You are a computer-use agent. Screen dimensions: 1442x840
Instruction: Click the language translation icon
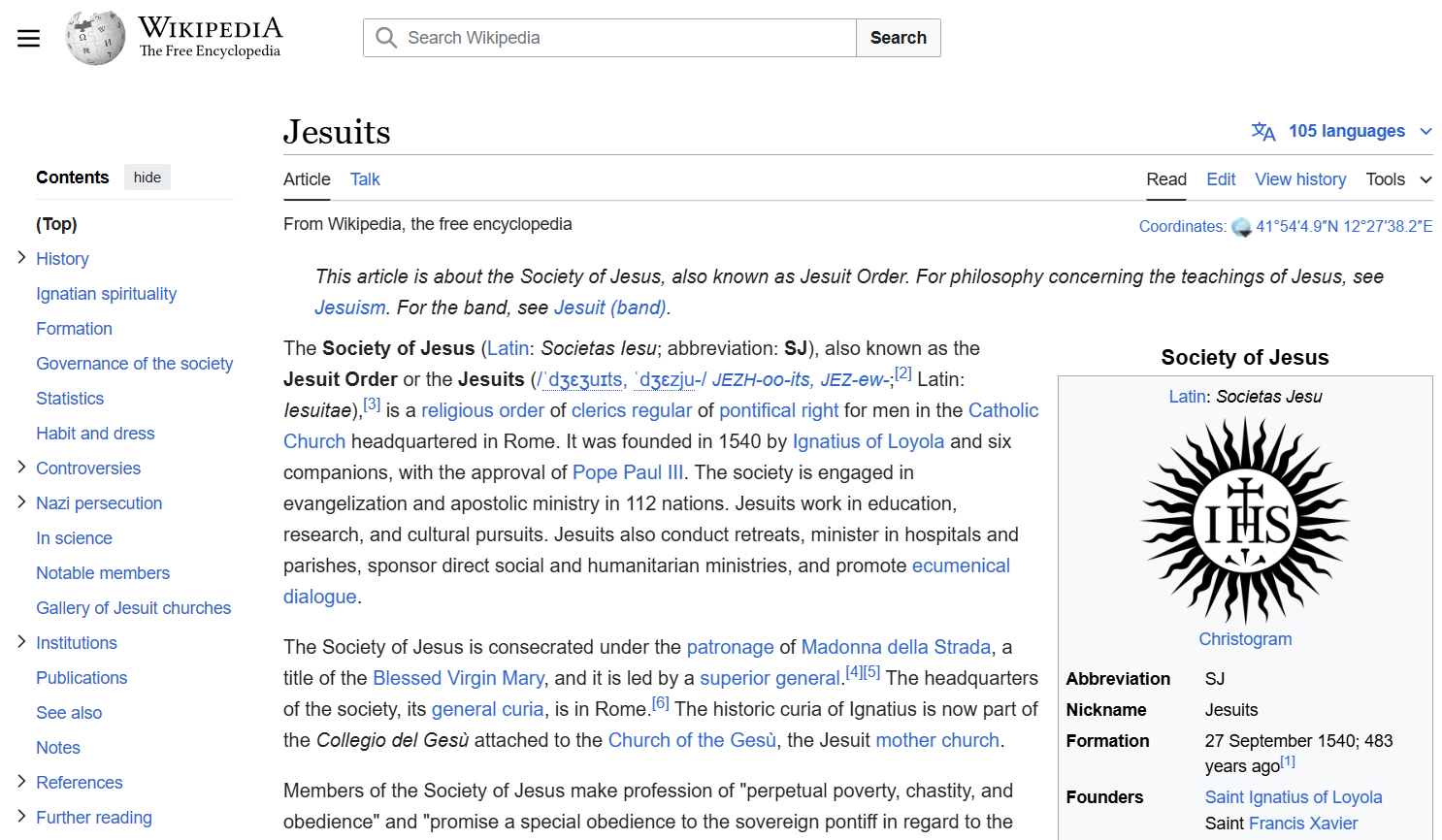(x=1263, y=131)
